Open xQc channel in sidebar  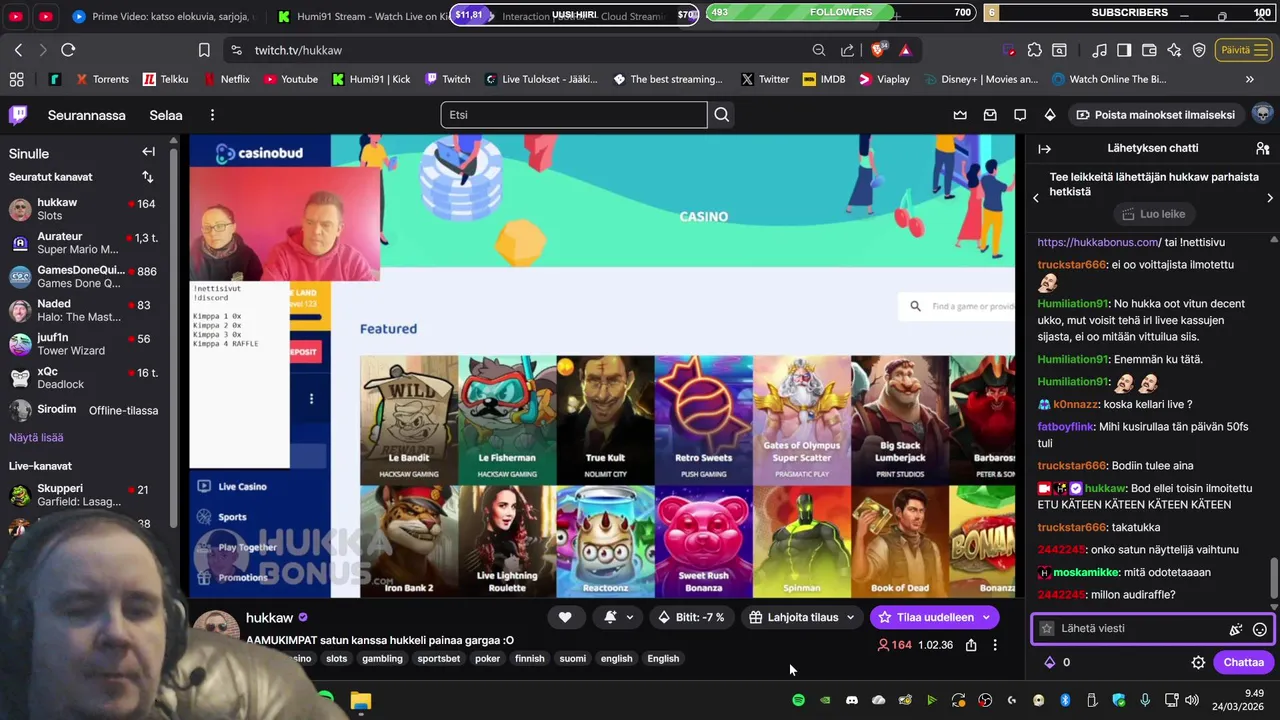tap(84, 377)
